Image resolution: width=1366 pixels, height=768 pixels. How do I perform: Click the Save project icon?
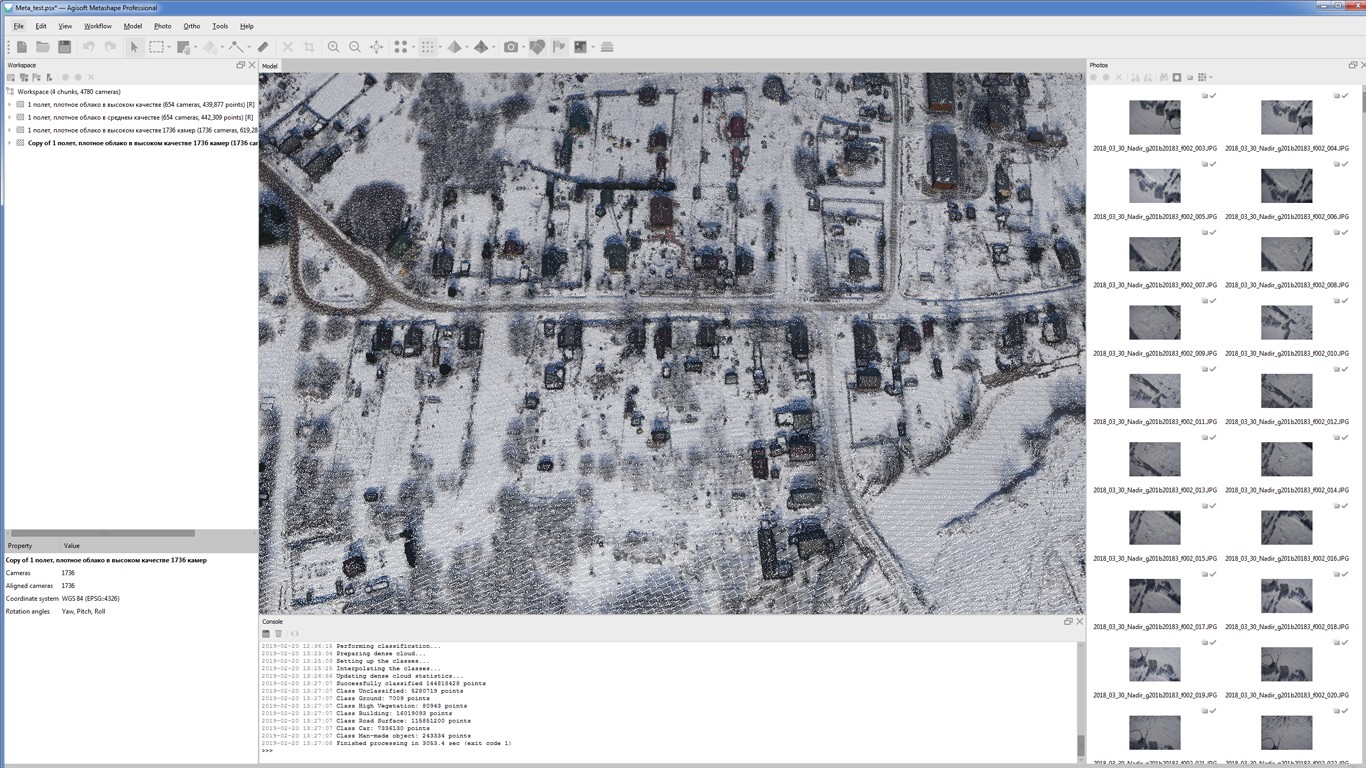[x=64, y=47]
